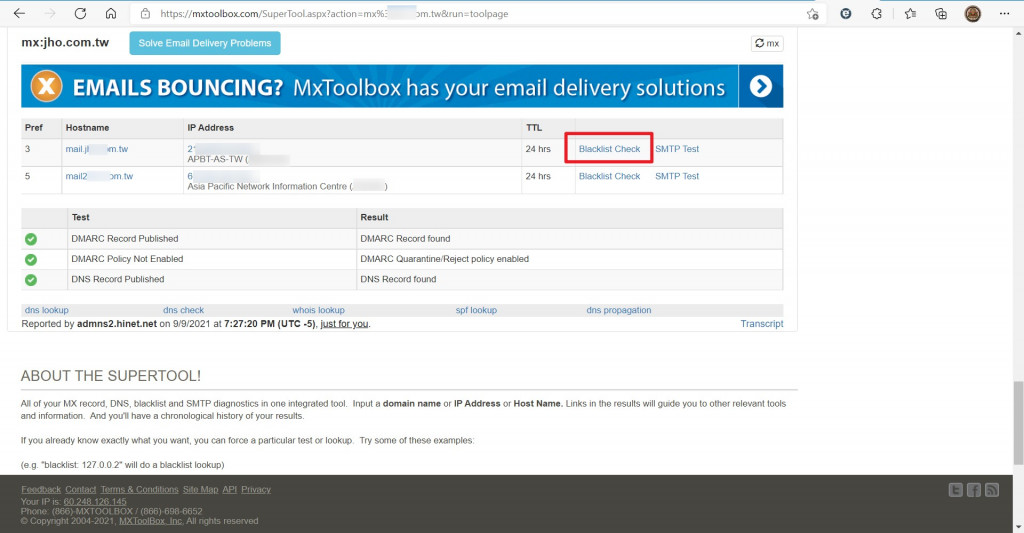Click the 'Hostname' column header
Viewport: 1024px width, 533px height.
[x=87, y=127]
